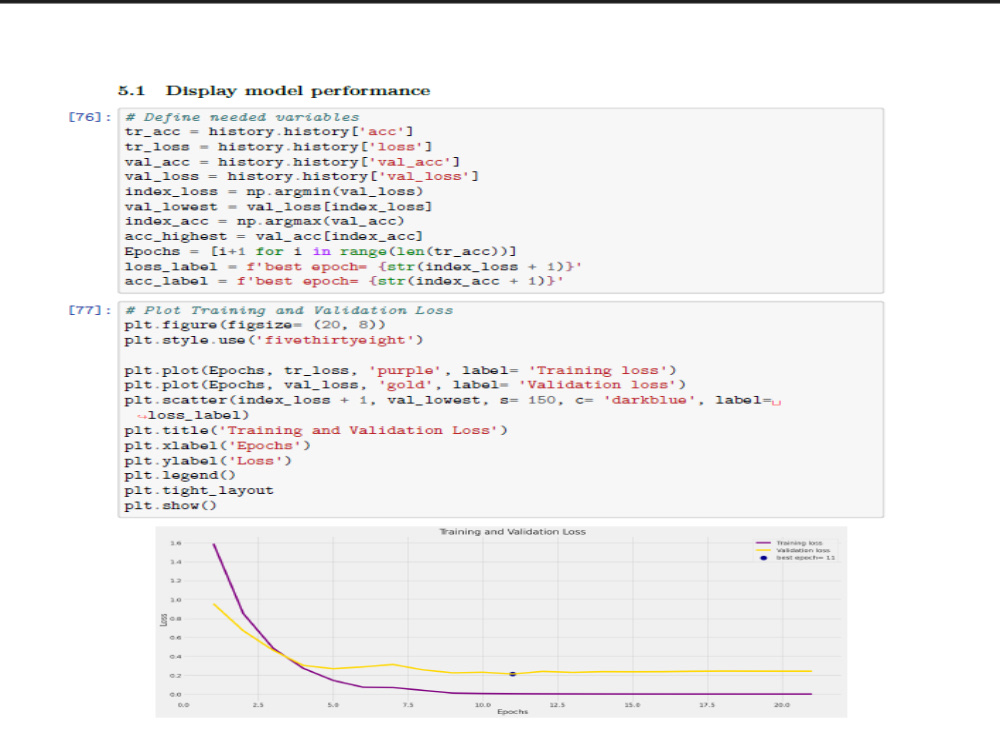1000x750 pixels.
Task: Click the line plt.tight_layout
Action: 199,490
